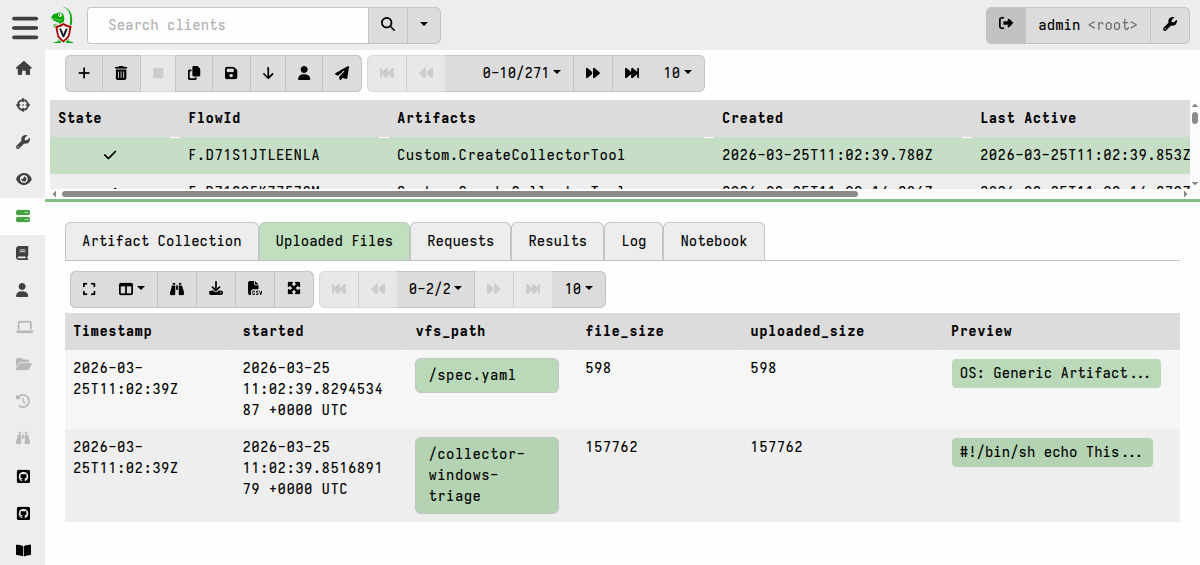Open Users person icon in sidebar
Image resolution: width=1200 pixels, height=565 pixels.
point(23,290)
